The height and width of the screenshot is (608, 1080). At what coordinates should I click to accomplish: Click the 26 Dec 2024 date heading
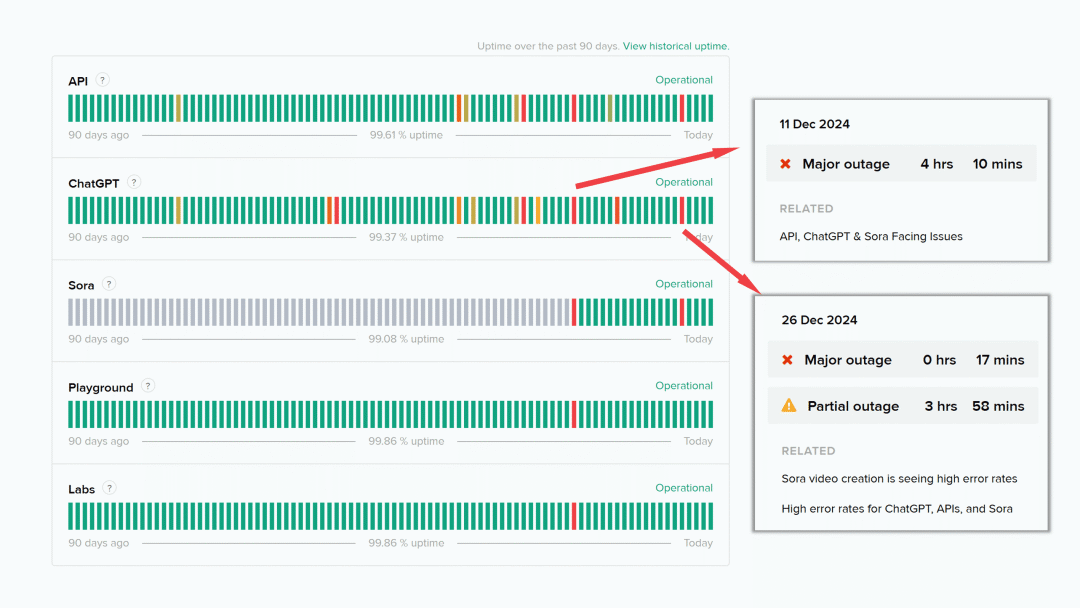coord(819,320)
